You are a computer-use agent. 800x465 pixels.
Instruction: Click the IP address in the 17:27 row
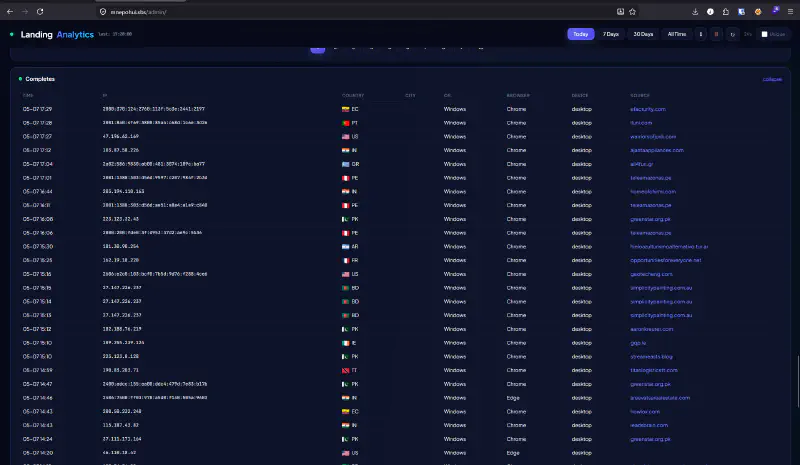[x=120, y=136]
